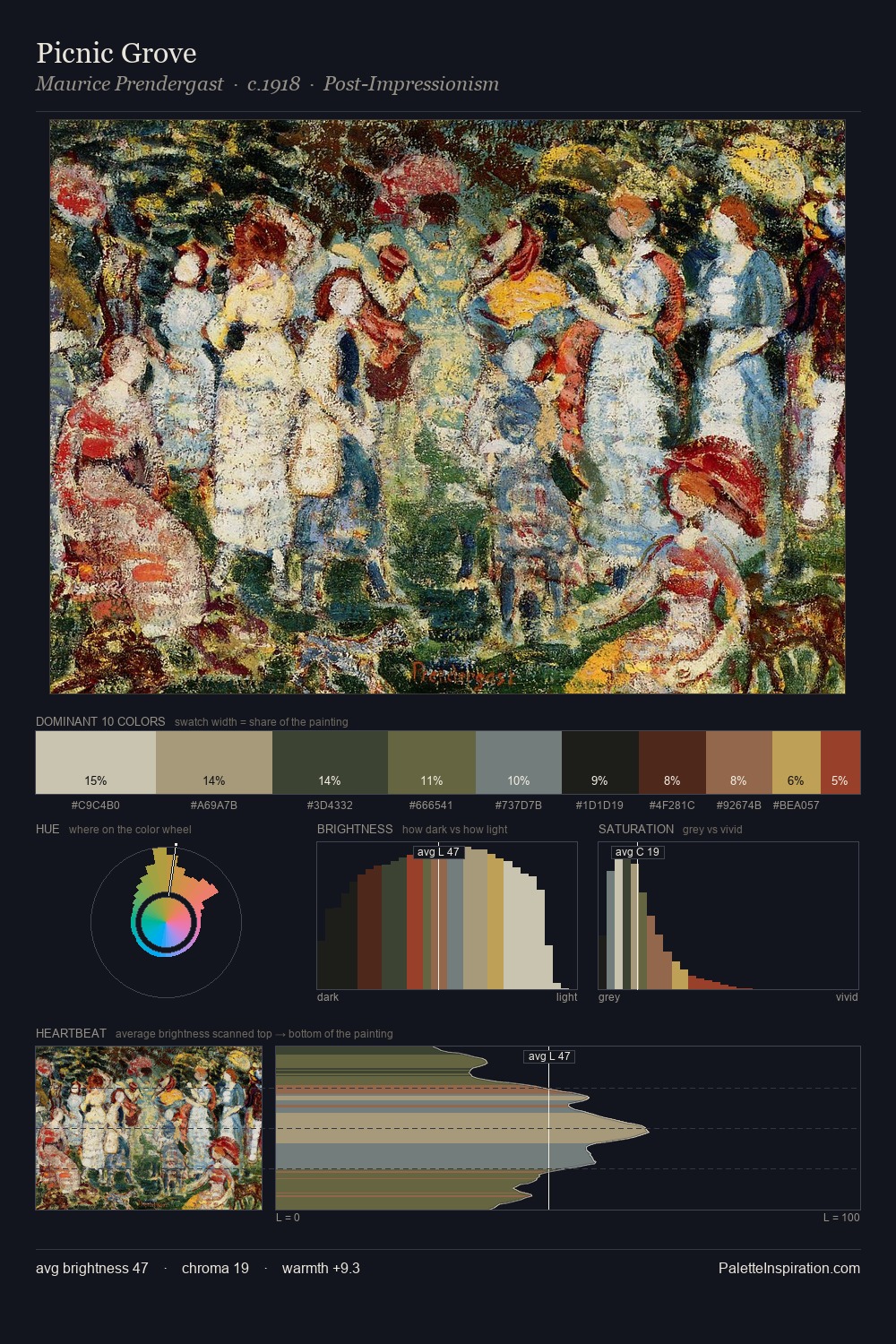896x1344 pixels.
Task: Open the PaletteInspiration.com link
Action: click(789, 1269)
